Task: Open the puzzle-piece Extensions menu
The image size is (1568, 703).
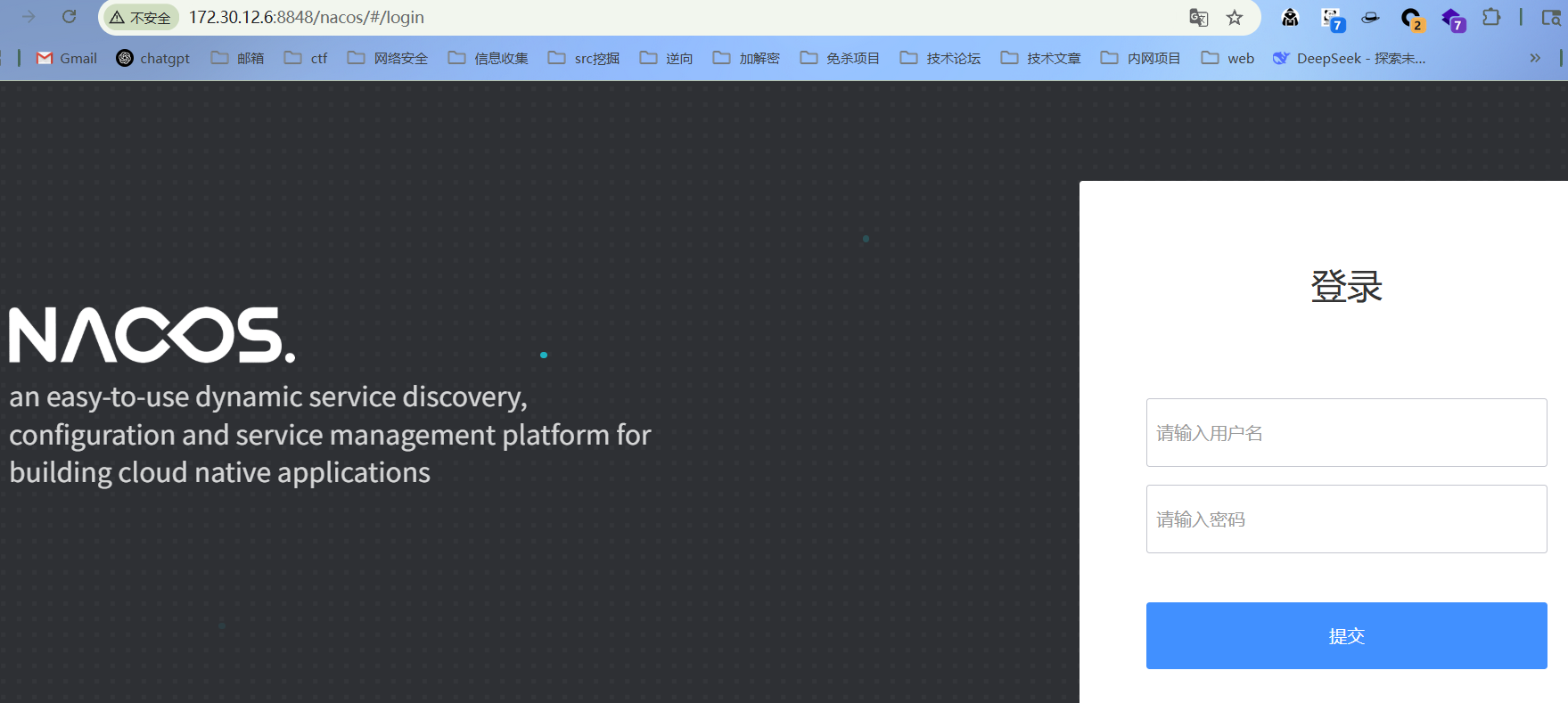Action: tap(1491, 17)
